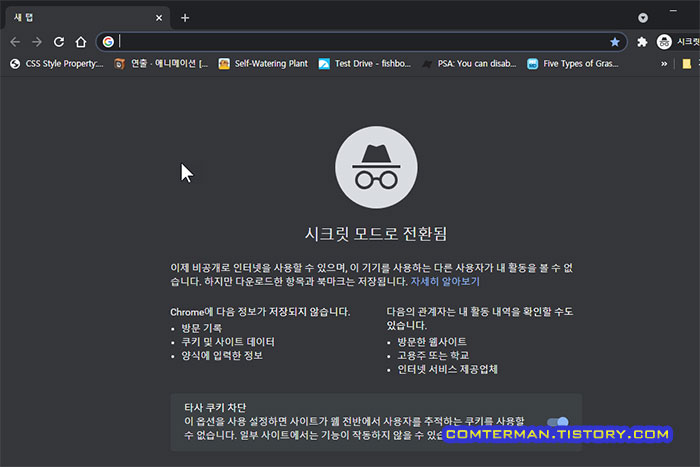The image size is (700, 467).
Task: Close the 새 탭 tab
Action: 159,18
